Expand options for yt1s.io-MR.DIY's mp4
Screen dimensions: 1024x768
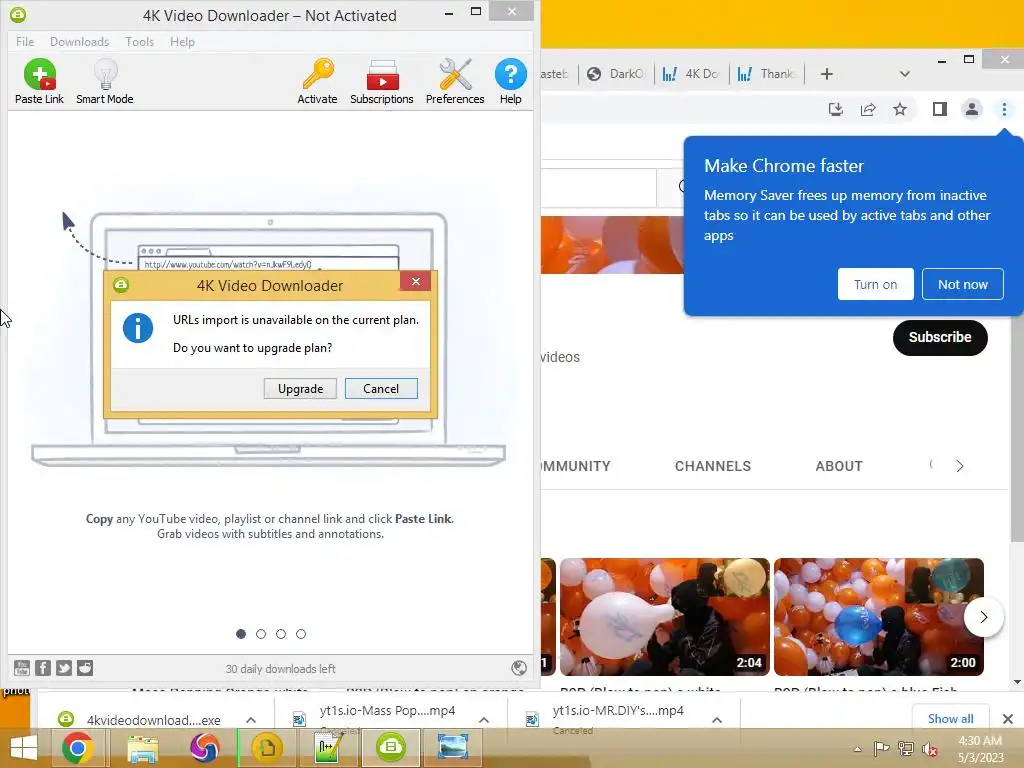click(x=716, y=720)
